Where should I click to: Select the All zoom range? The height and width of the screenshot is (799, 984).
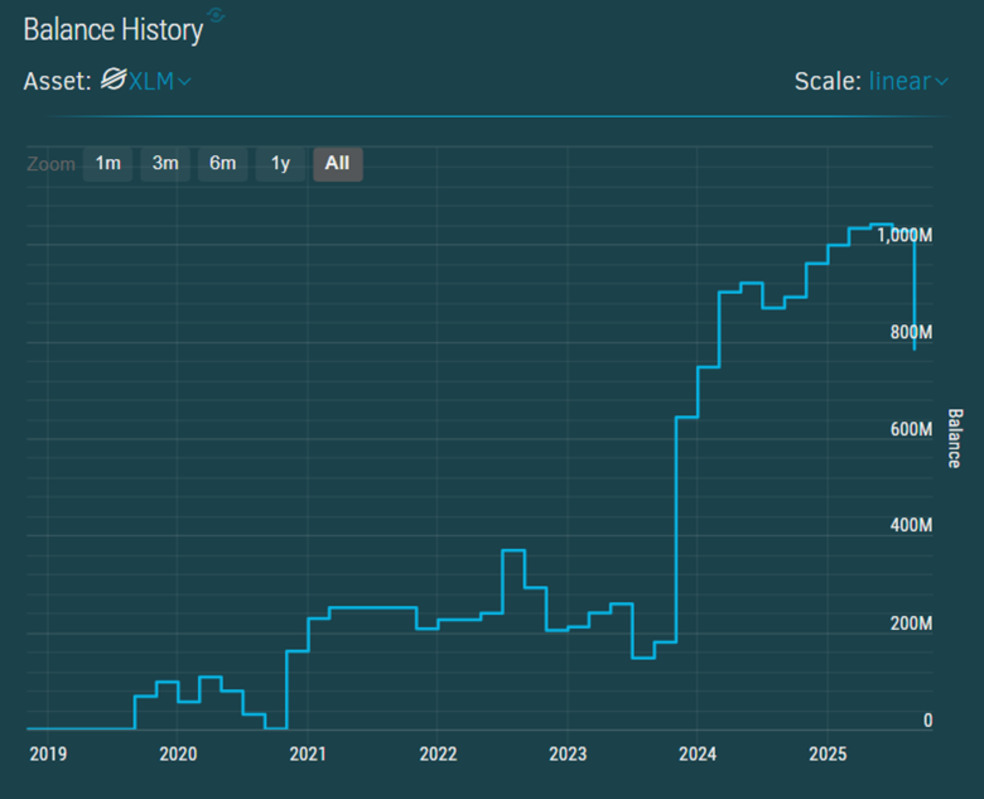(338, 163)
